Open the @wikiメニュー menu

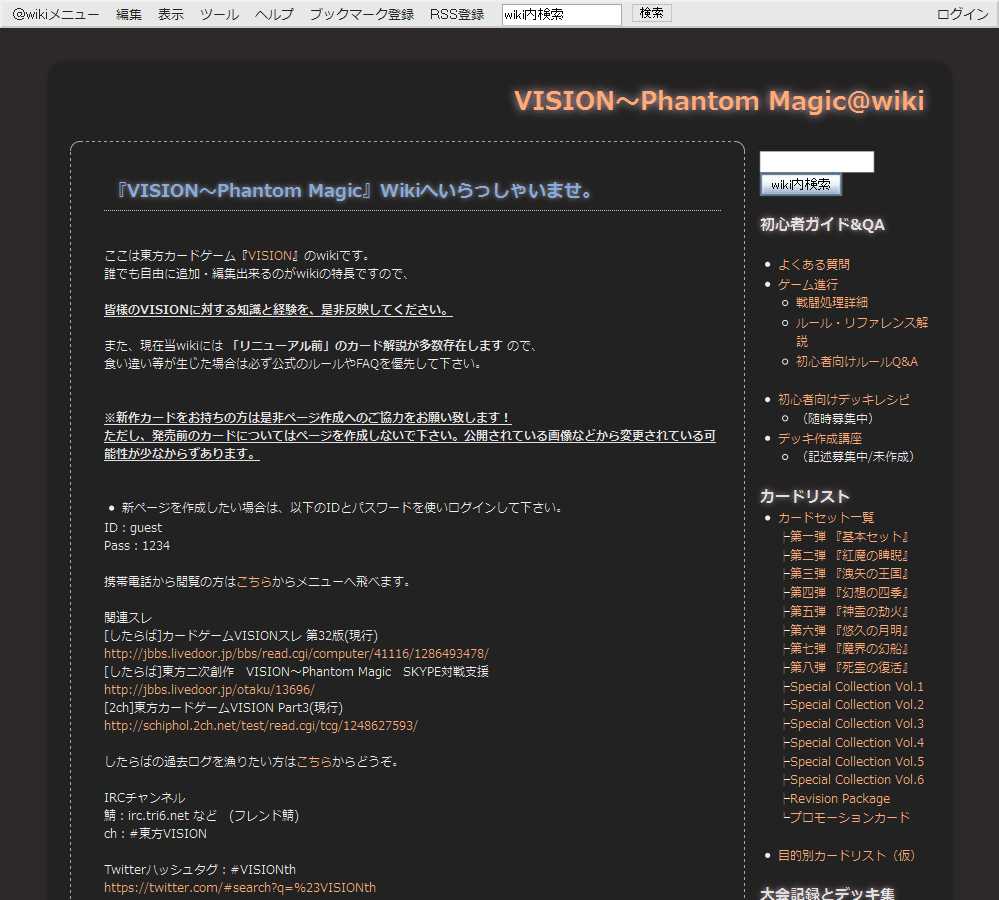coord(56,14)
